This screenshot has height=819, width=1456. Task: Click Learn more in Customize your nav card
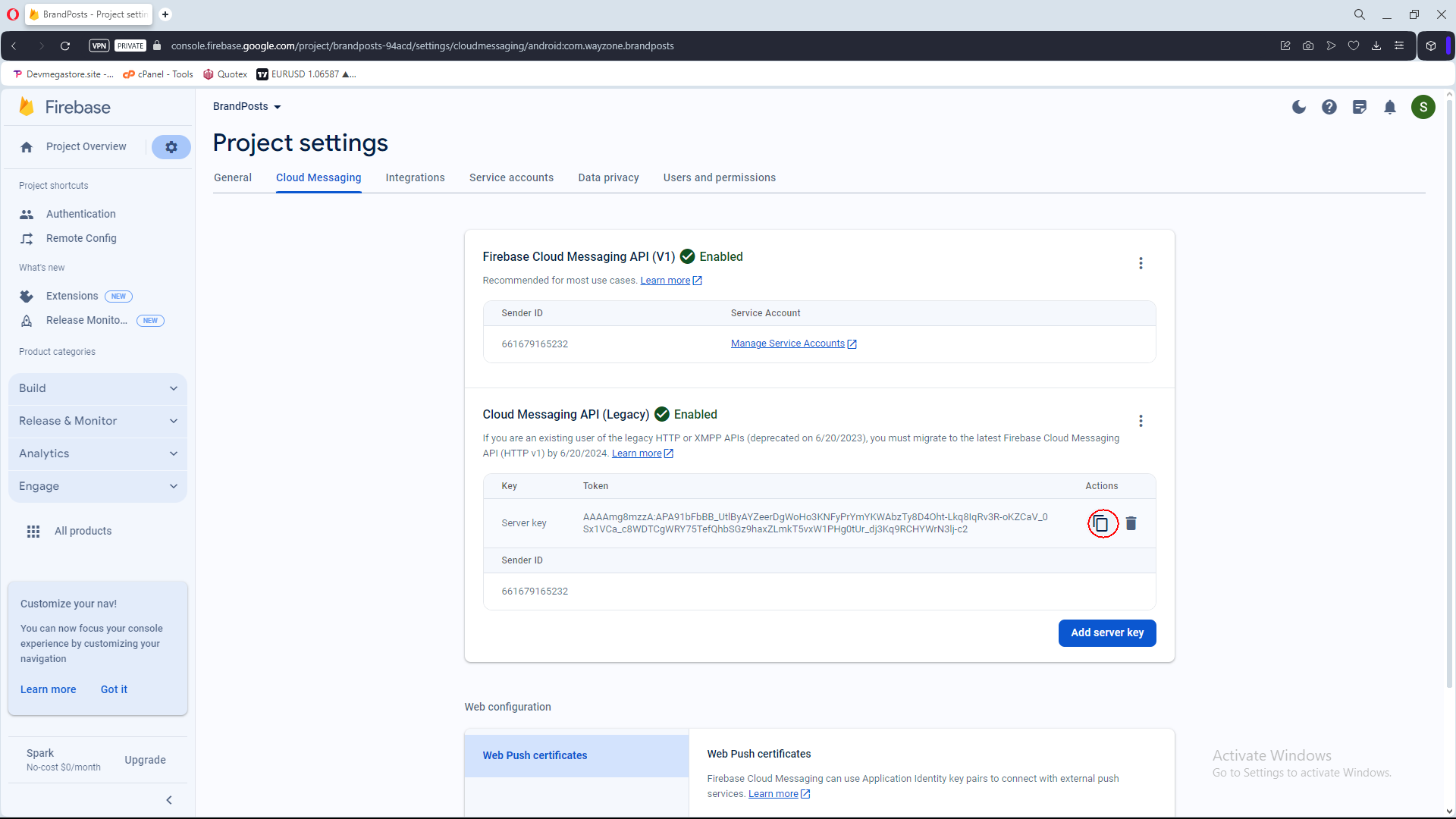click(x=49, y=689)
